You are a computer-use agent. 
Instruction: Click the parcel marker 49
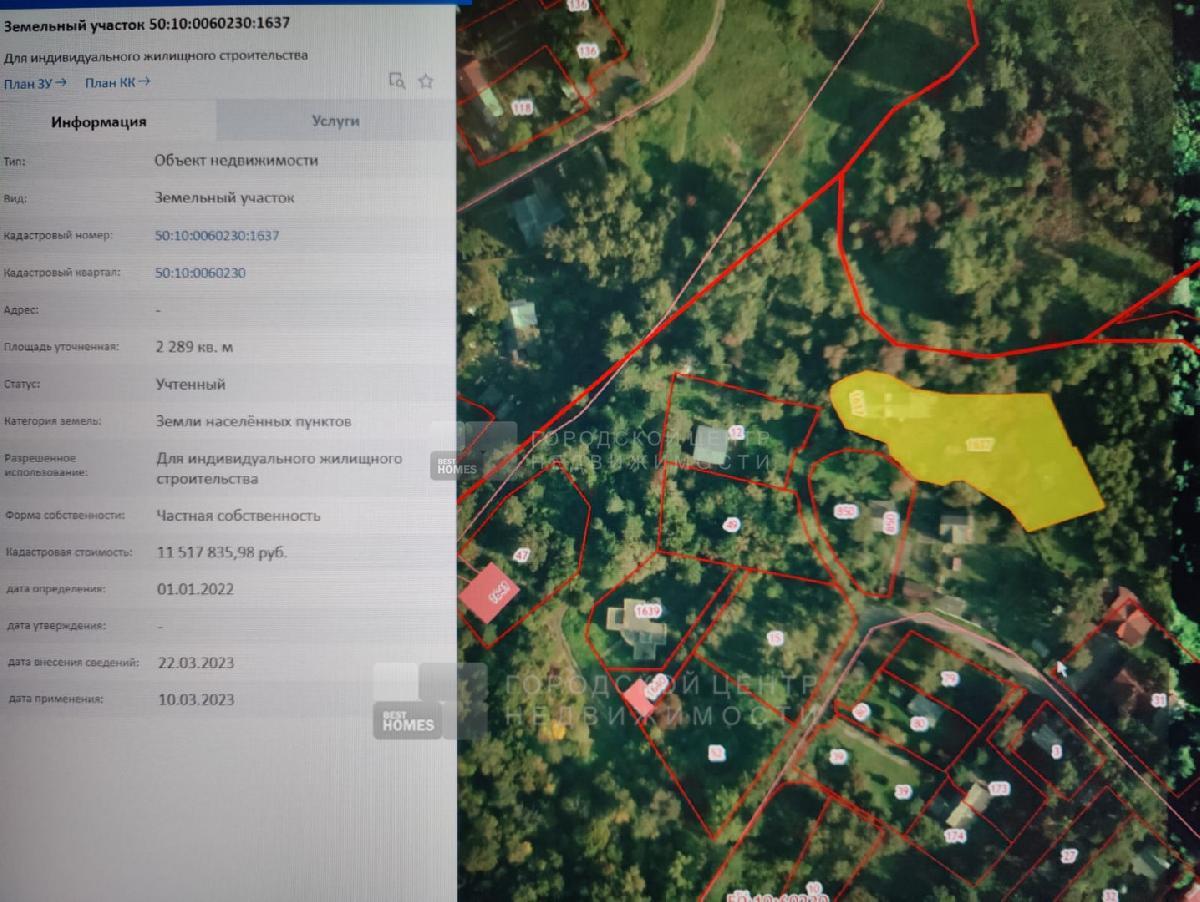(x=732, y=525)
